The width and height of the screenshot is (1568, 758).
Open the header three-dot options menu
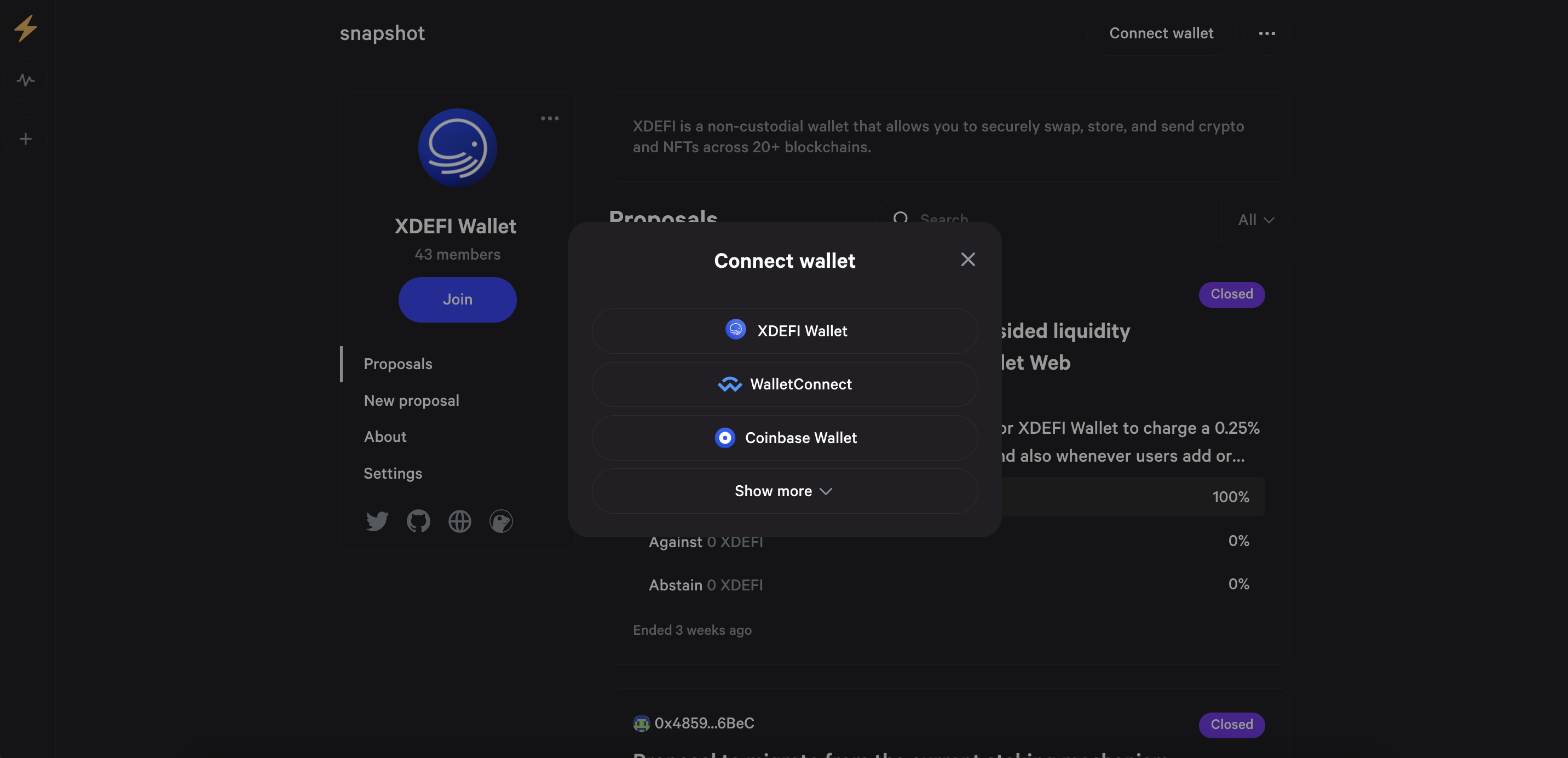[x=1267, y=33]
